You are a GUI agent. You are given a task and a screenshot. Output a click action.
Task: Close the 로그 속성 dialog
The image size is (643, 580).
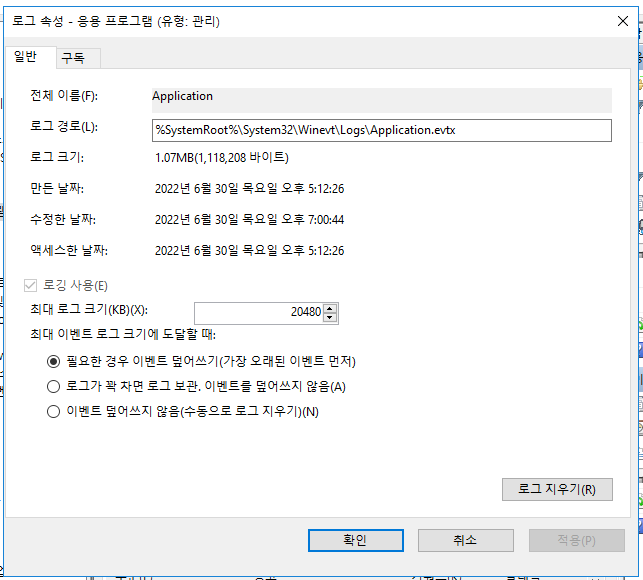(623, 21)
